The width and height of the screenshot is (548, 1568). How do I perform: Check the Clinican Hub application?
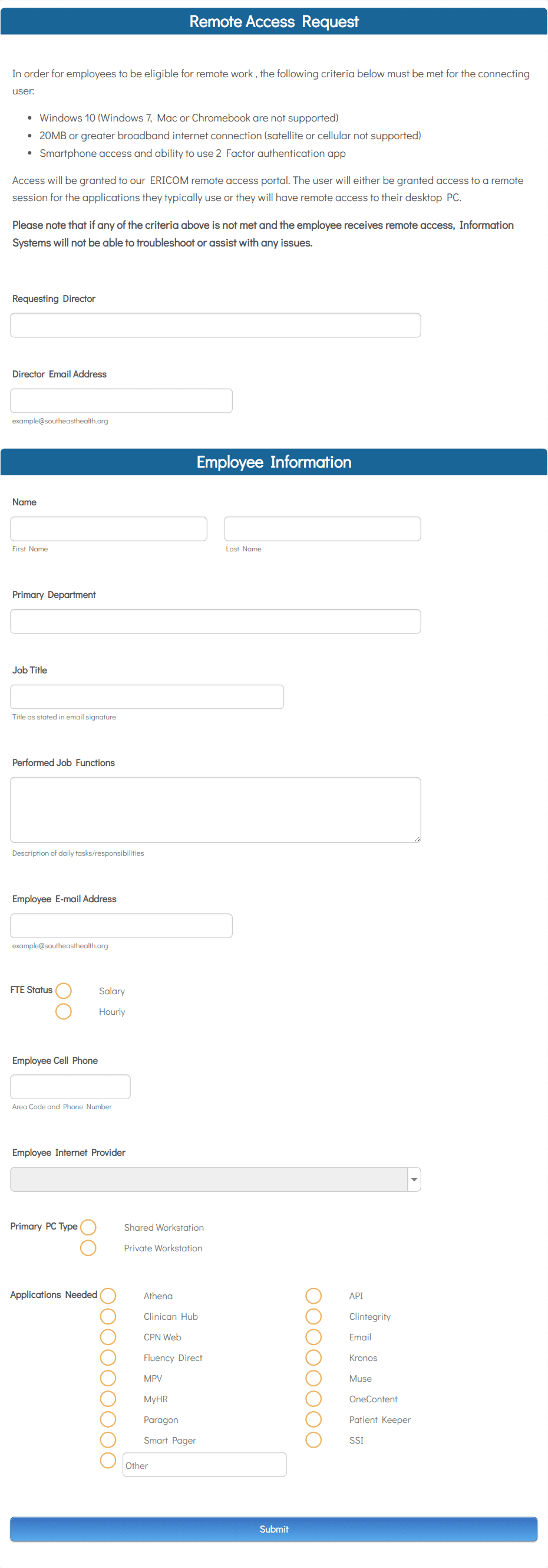tap(108, 1317)
